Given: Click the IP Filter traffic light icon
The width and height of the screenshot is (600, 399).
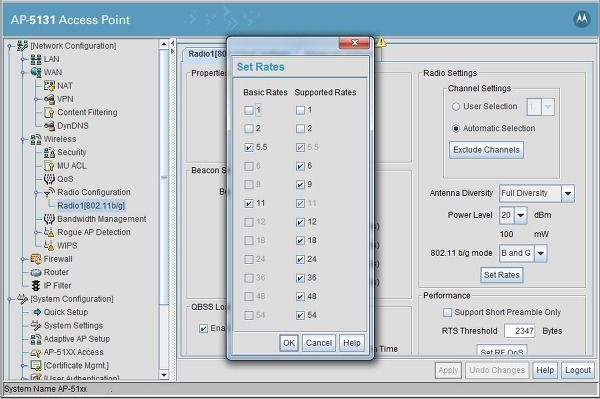Looking at the screenshot, I should tap(36, 286).
